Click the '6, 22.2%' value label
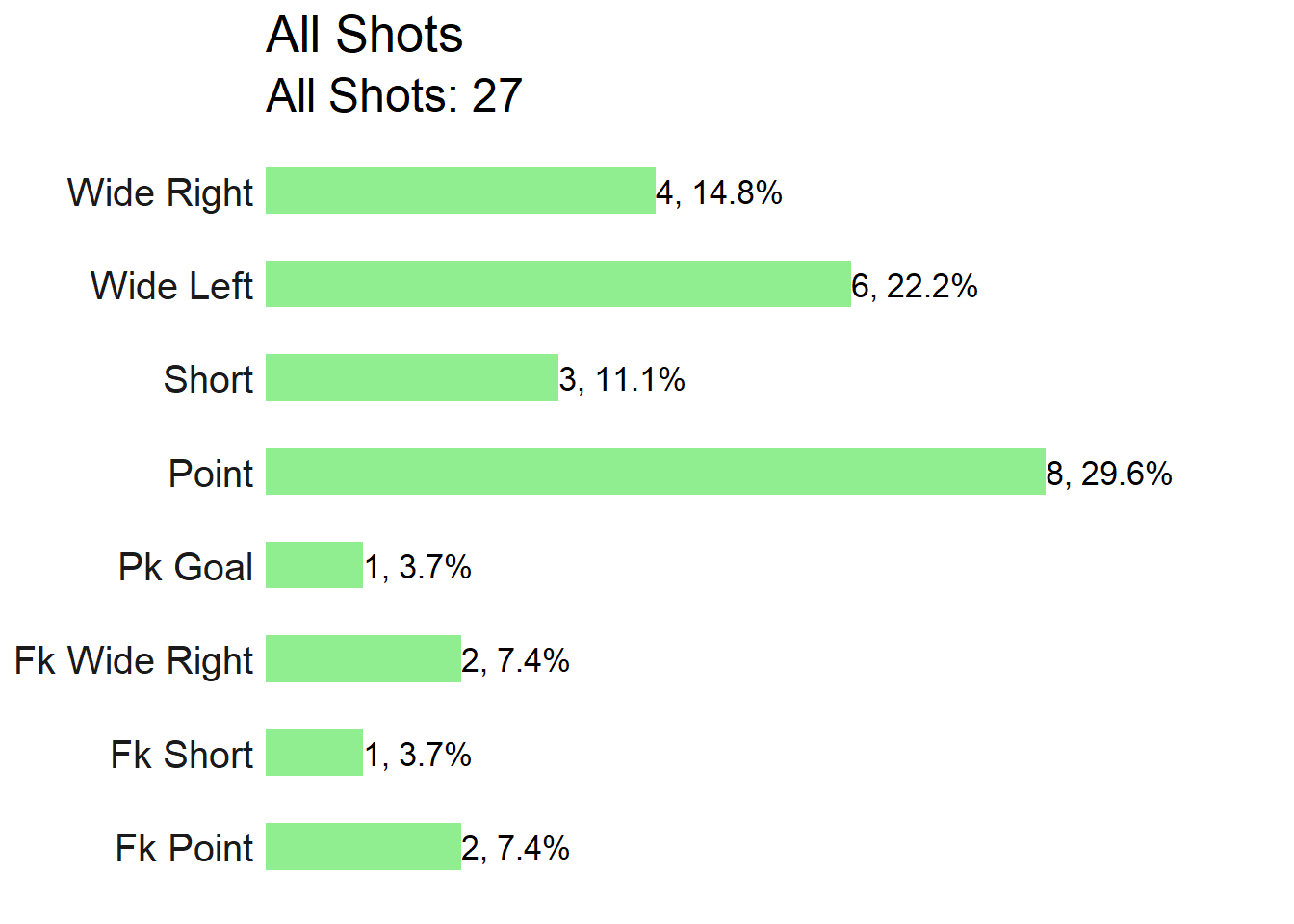The width and height of the screenshot is (1294, 924). click(915, 286)
